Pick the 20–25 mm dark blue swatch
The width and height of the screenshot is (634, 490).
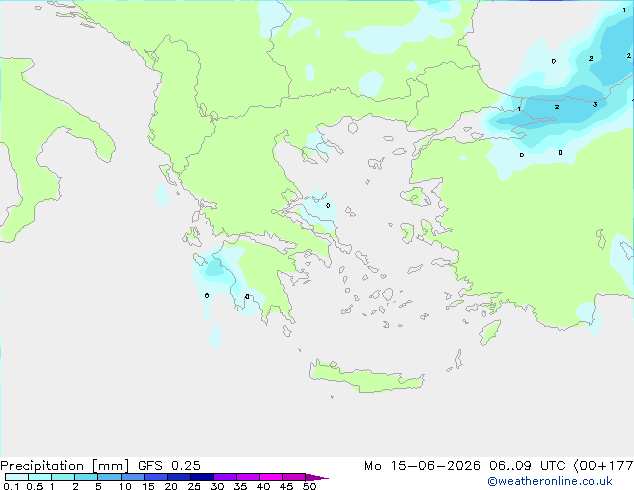178,477
